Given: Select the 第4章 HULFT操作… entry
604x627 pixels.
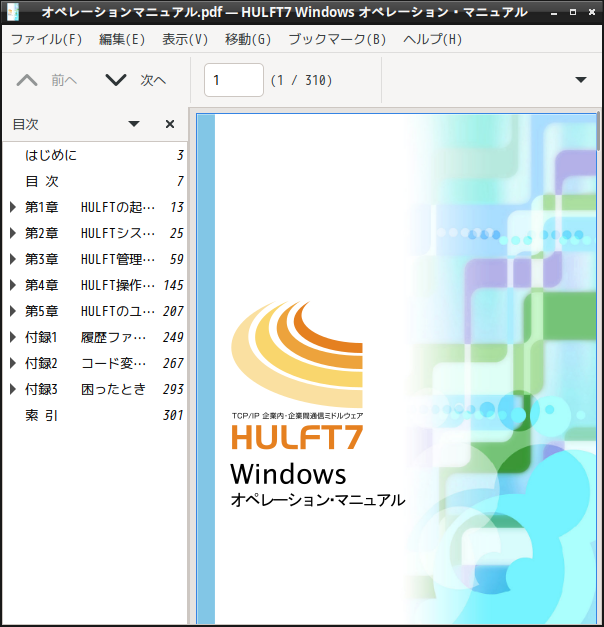Looking at the screenshot, I should tap(95, 285).
